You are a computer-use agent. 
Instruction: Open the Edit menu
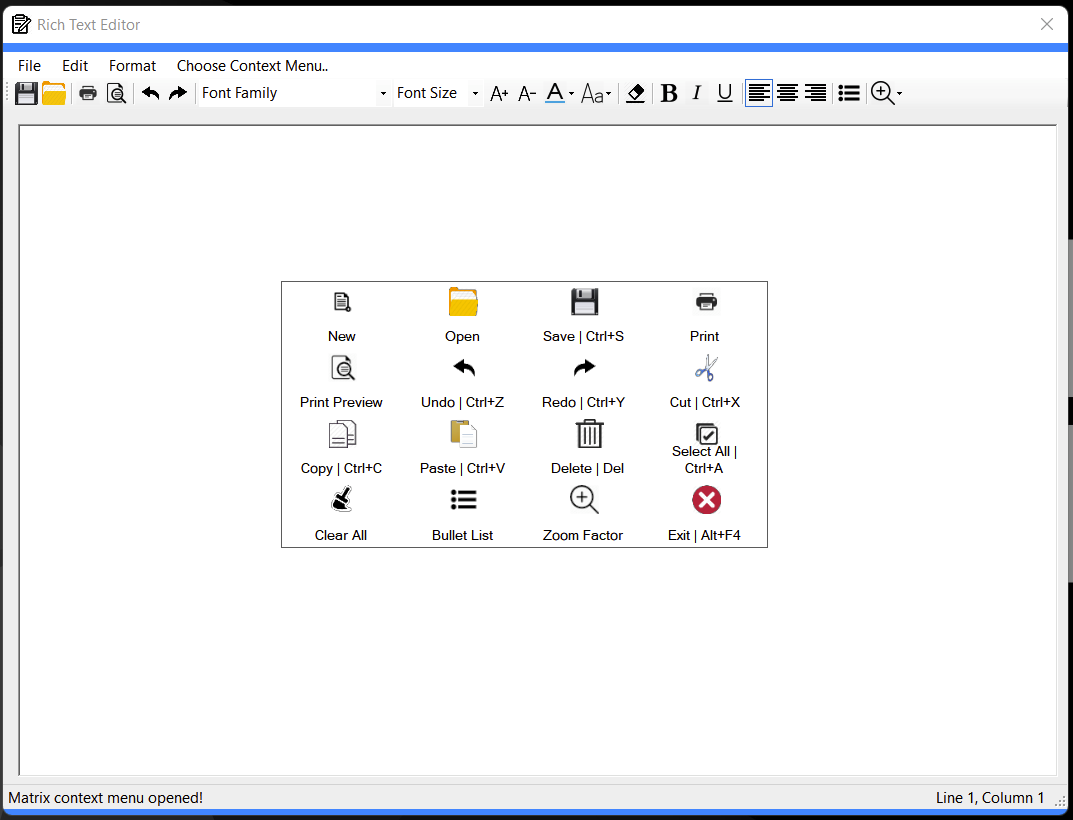[x=75, y=66]
